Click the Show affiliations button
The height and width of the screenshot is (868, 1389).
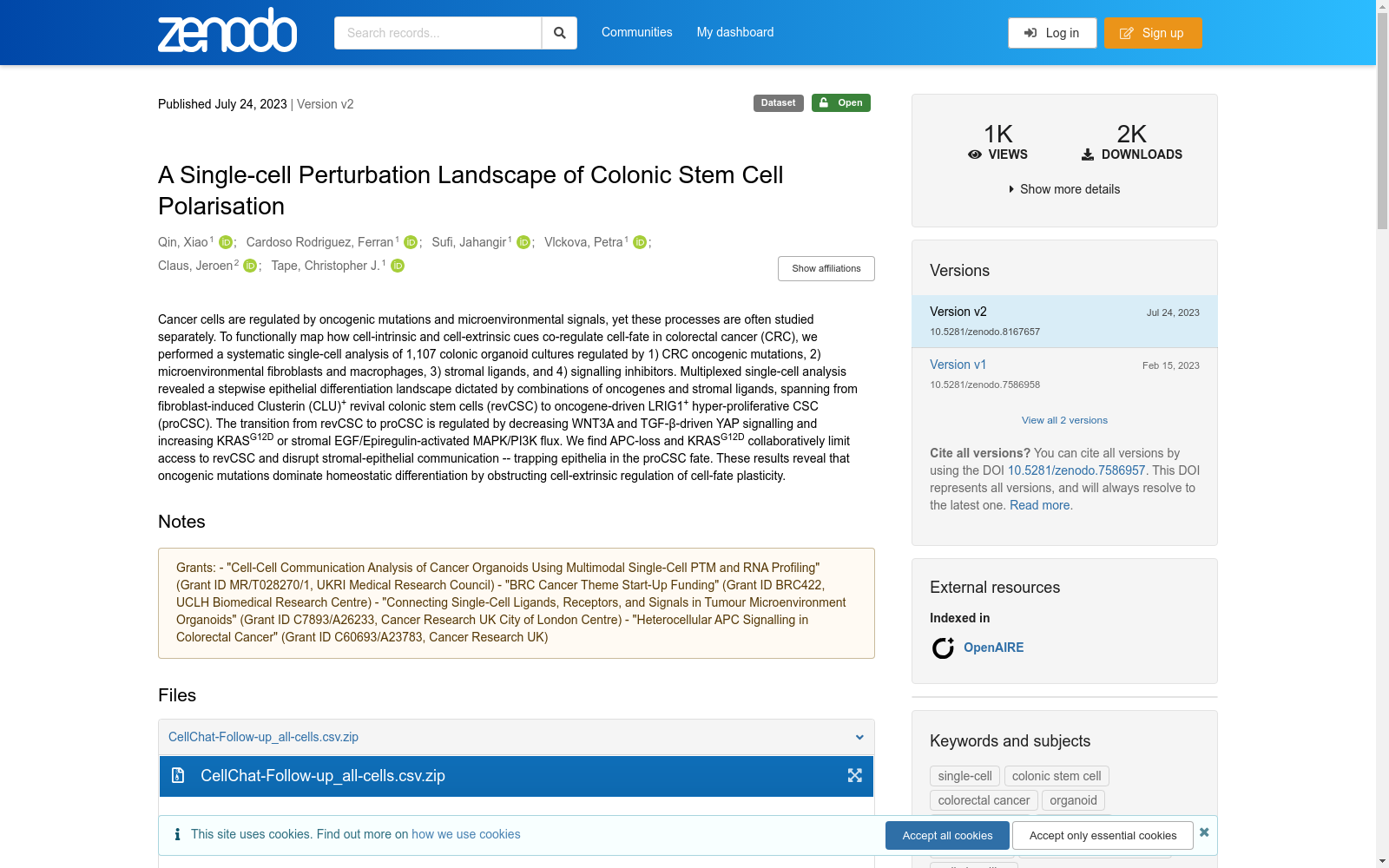[x=826, y=268]
